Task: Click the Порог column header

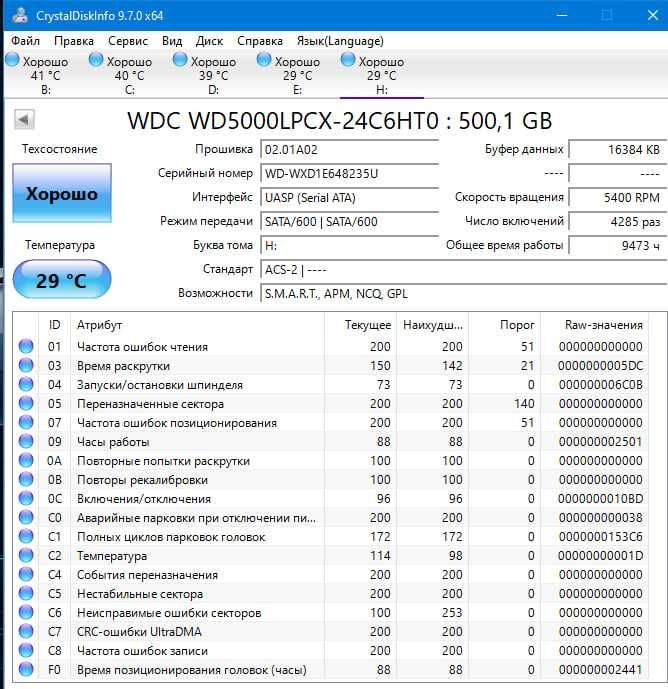Action: (505, 325)
